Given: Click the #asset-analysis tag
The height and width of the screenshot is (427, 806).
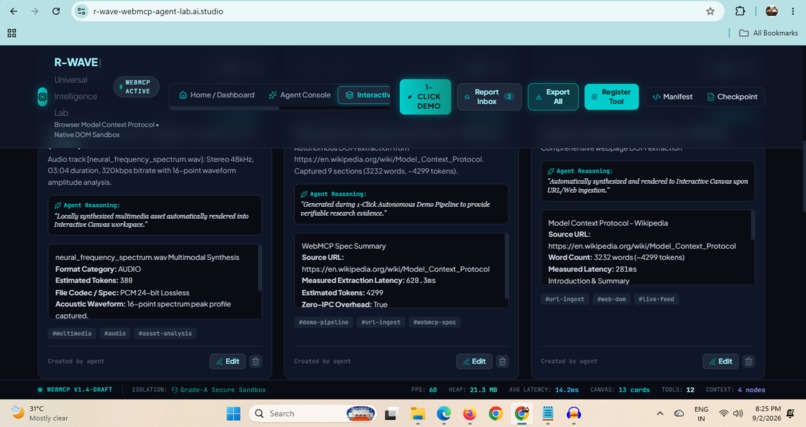Looking at the screenshot, I should point(165,333).
